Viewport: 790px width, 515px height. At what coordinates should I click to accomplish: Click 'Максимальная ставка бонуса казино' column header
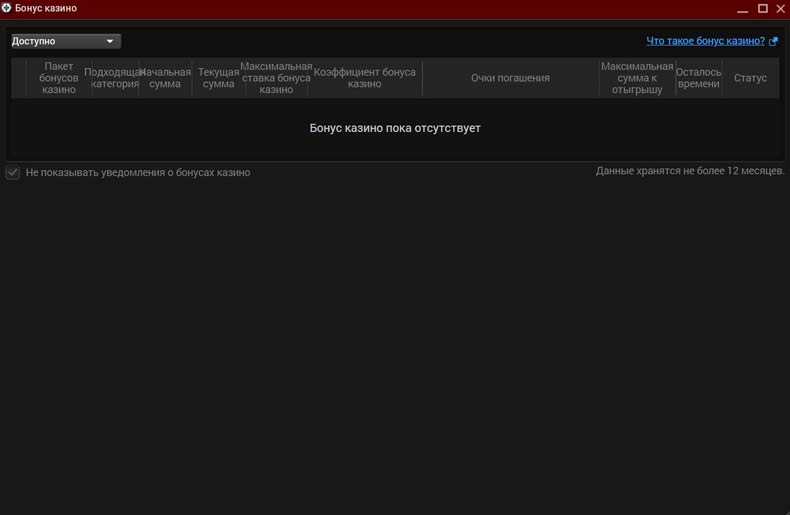[276, 78]
